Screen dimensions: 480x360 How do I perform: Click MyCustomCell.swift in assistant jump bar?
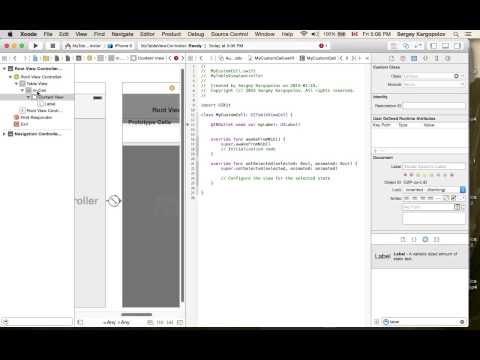(x=271, y=58)
